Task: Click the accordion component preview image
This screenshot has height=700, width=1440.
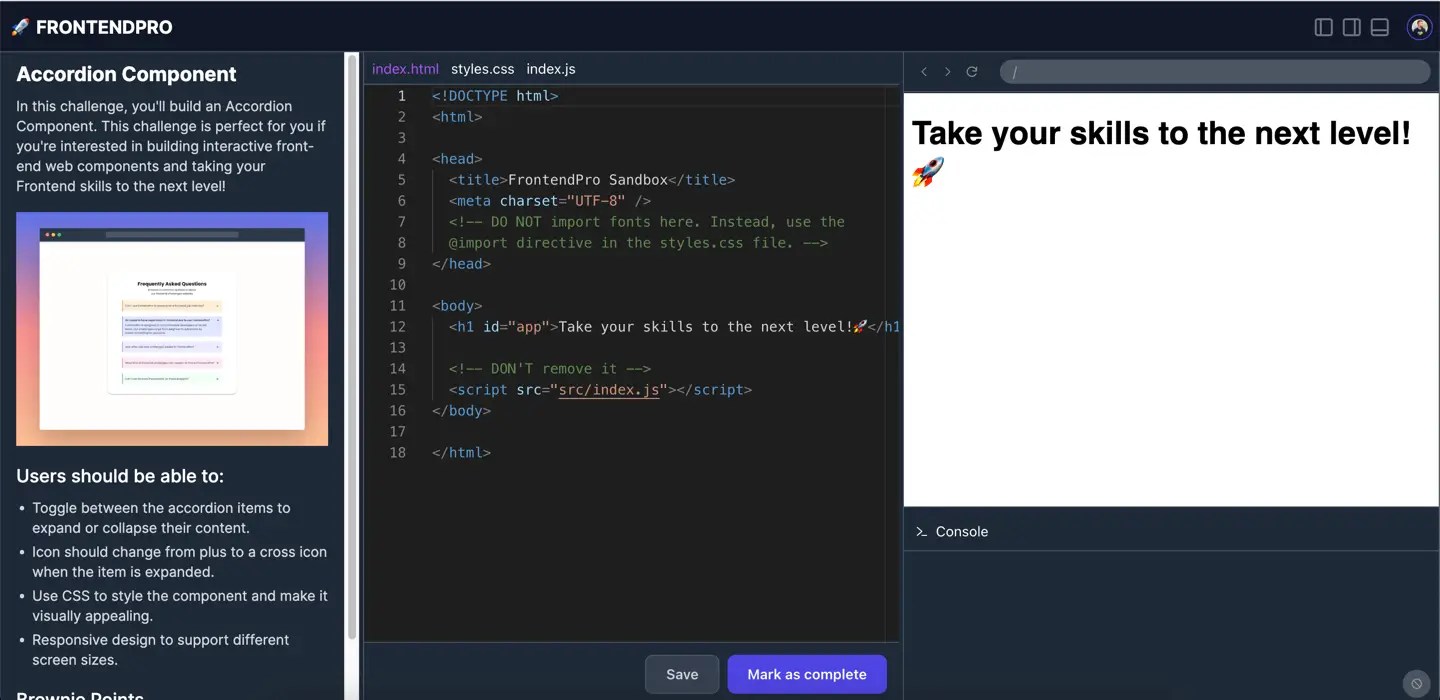Action: coord(172,329)
